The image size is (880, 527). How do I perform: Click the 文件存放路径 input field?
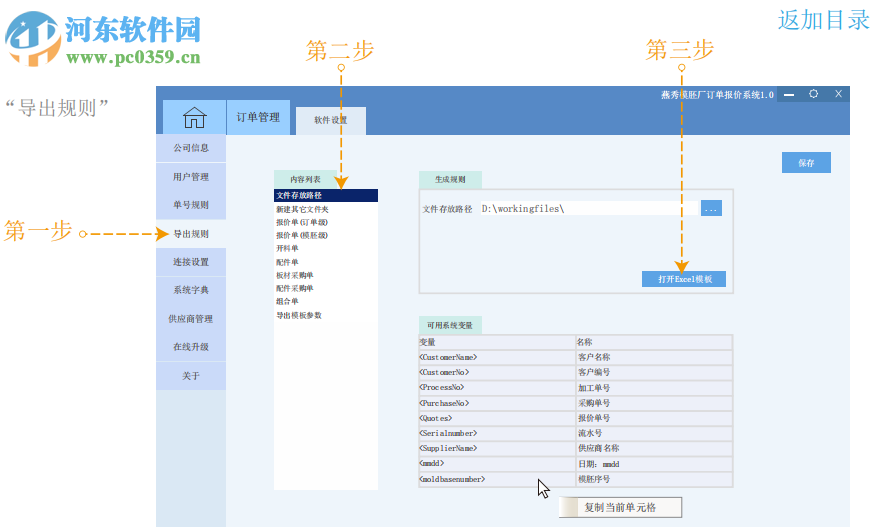(589, 208)
